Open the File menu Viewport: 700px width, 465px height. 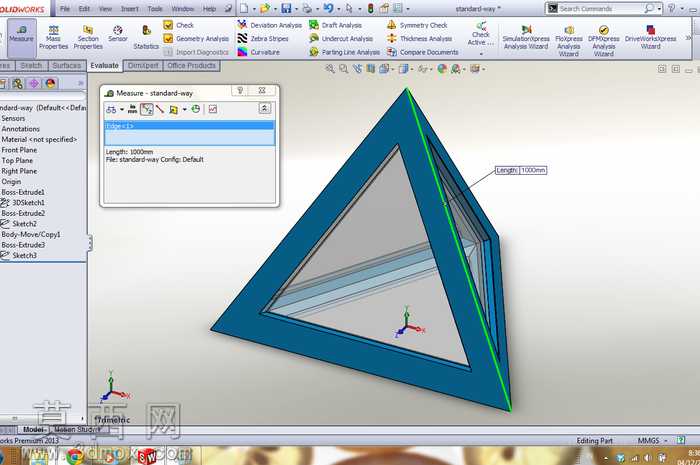(65, 8)
